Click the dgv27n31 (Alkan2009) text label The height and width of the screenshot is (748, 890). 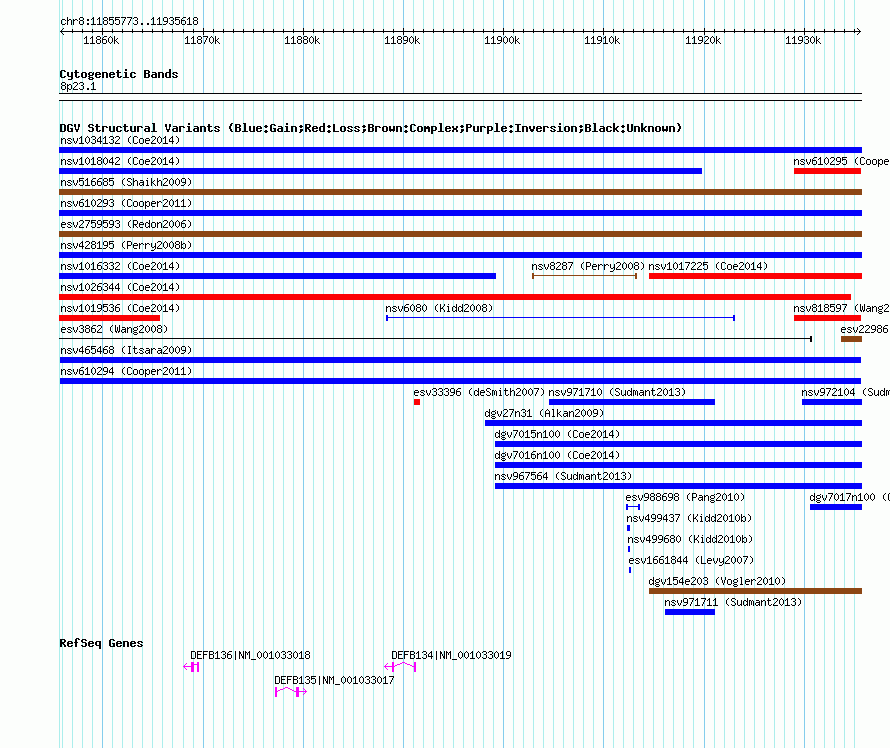[544, 413]
